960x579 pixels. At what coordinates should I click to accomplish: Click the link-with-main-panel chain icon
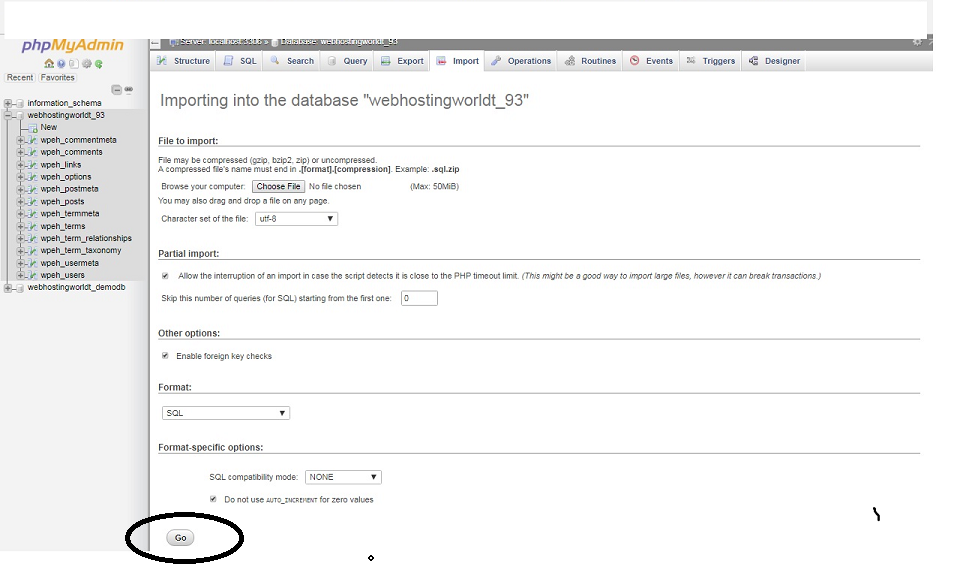129,90
